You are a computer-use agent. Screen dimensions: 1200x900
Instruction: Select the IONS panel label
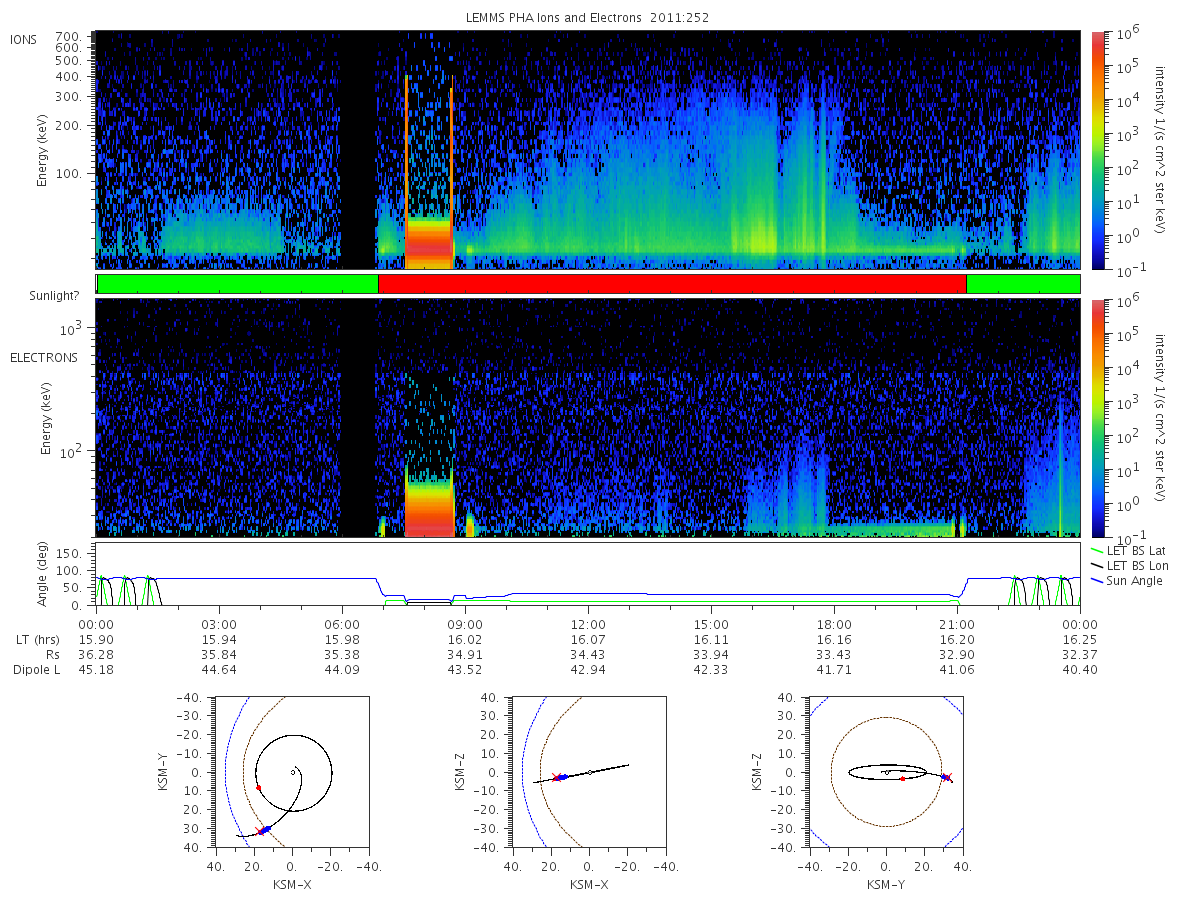point(24,40)
